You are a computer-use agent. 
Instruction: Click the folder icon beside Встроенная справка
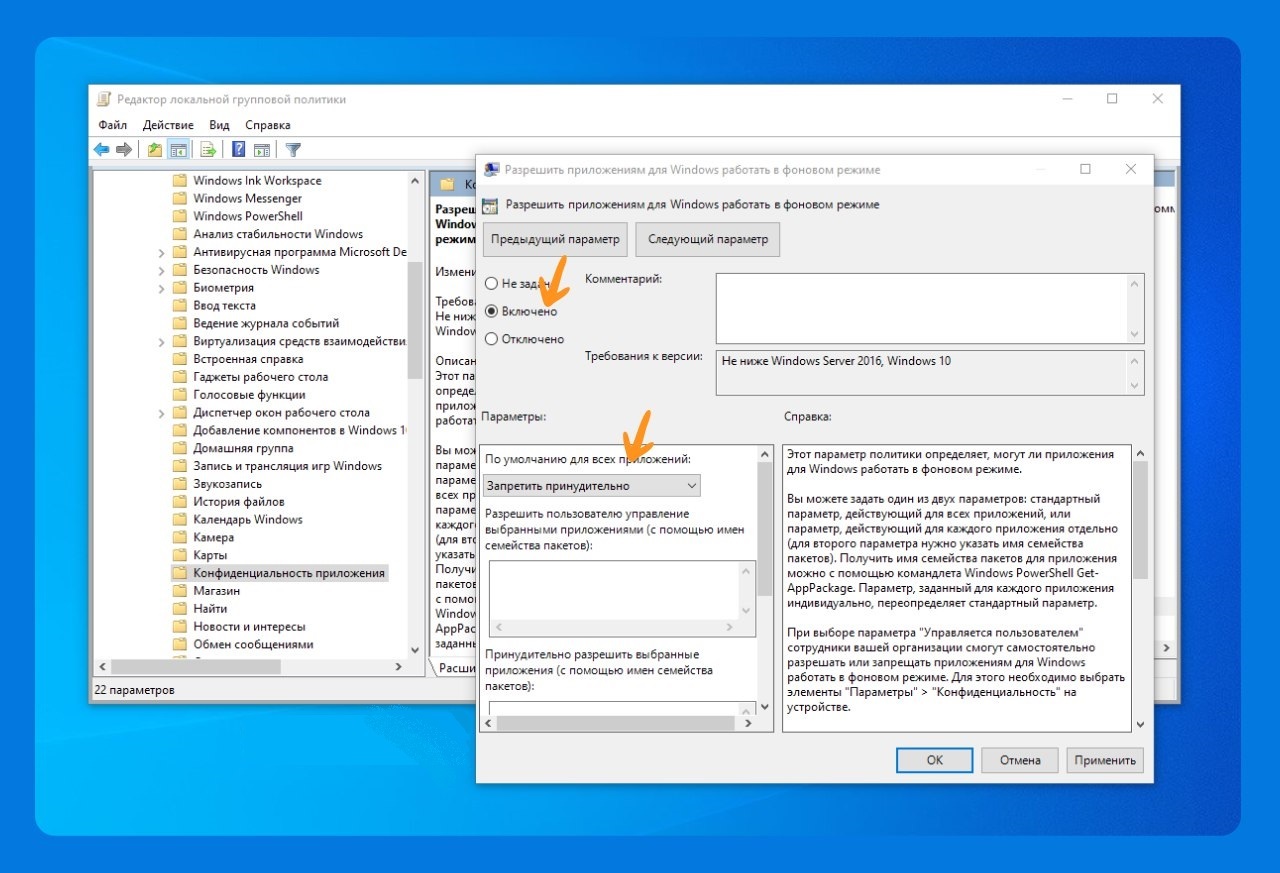(180, 359)
